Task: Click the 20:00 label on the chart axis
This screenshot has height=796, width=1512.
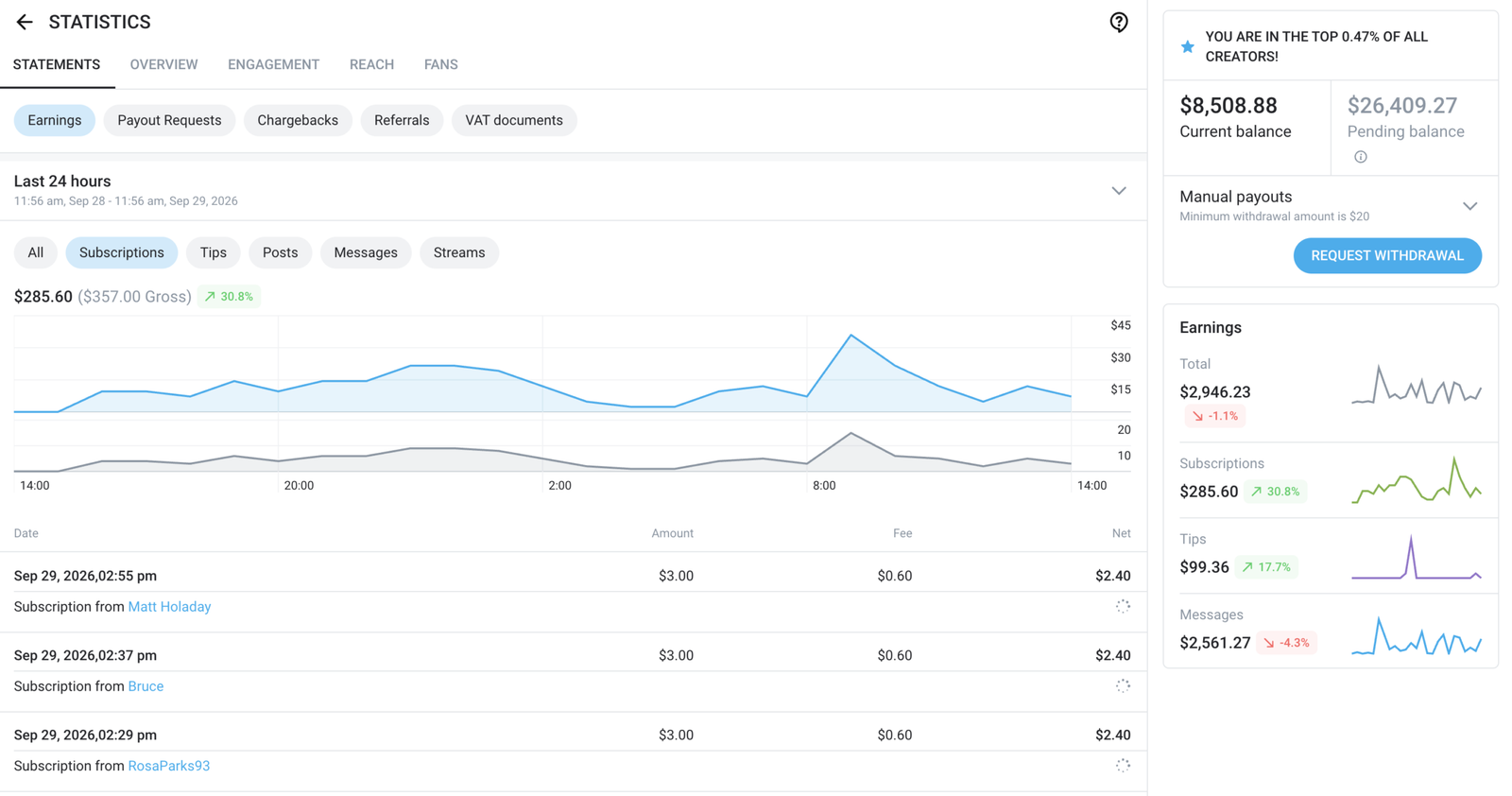Action: pos(299,485)
